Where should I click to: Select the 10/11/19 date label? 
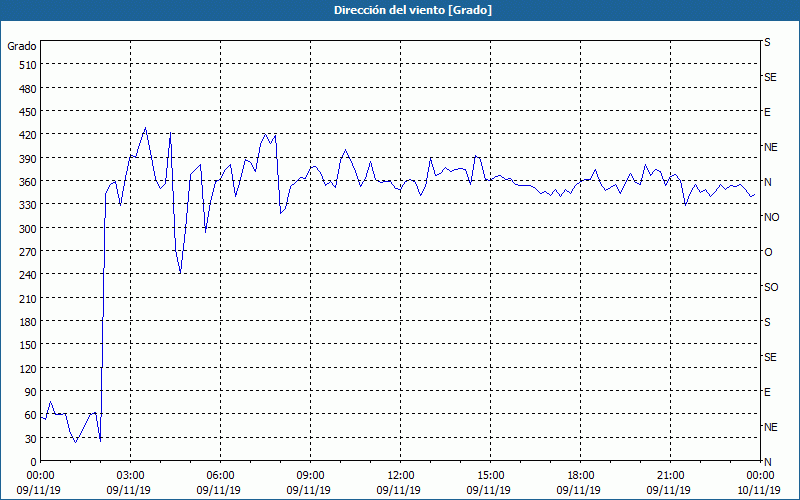pos(759,490)
